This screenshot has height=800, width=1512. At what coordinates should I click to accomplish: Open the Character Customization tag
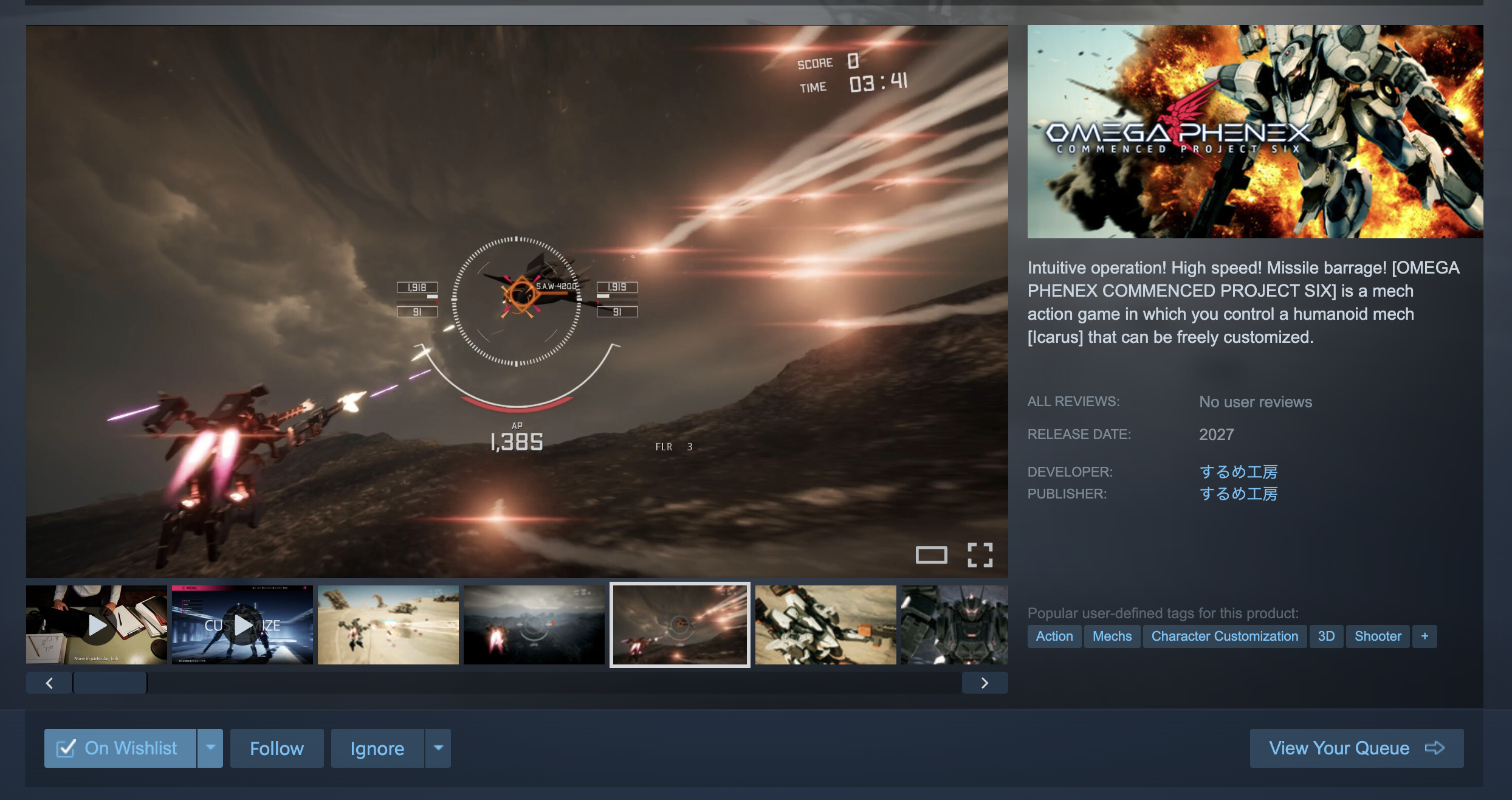1224,636
